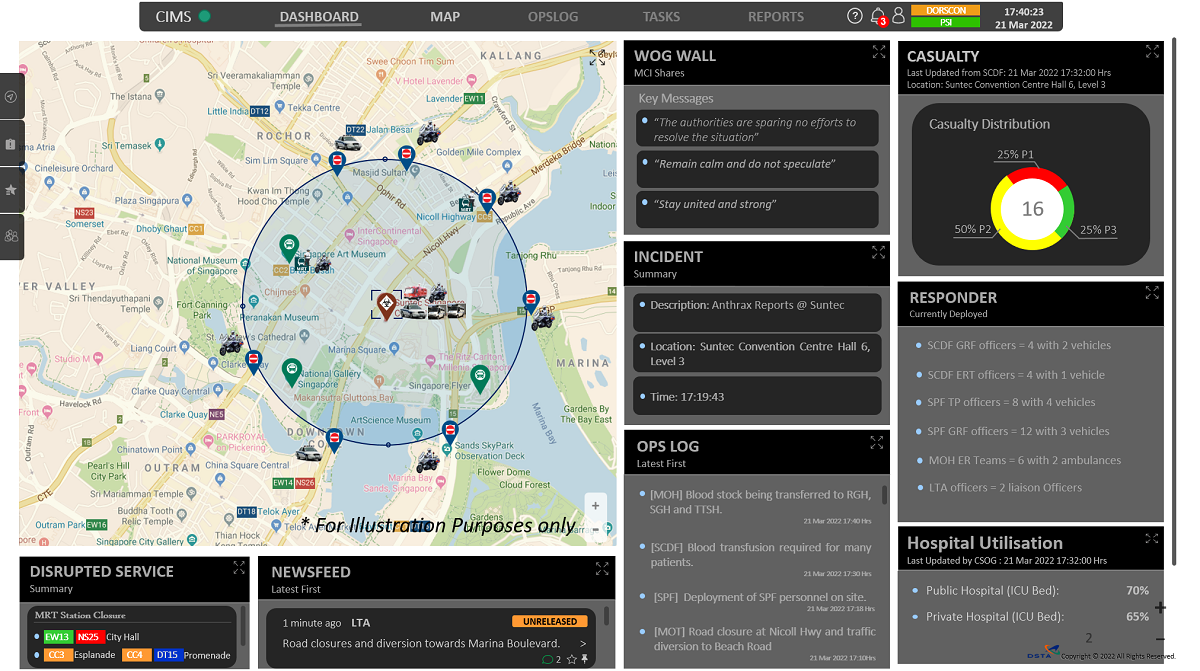Expand the Newsfeed panel
The width and height of the screenshot is (1200, 671).
tap(602, 568)
